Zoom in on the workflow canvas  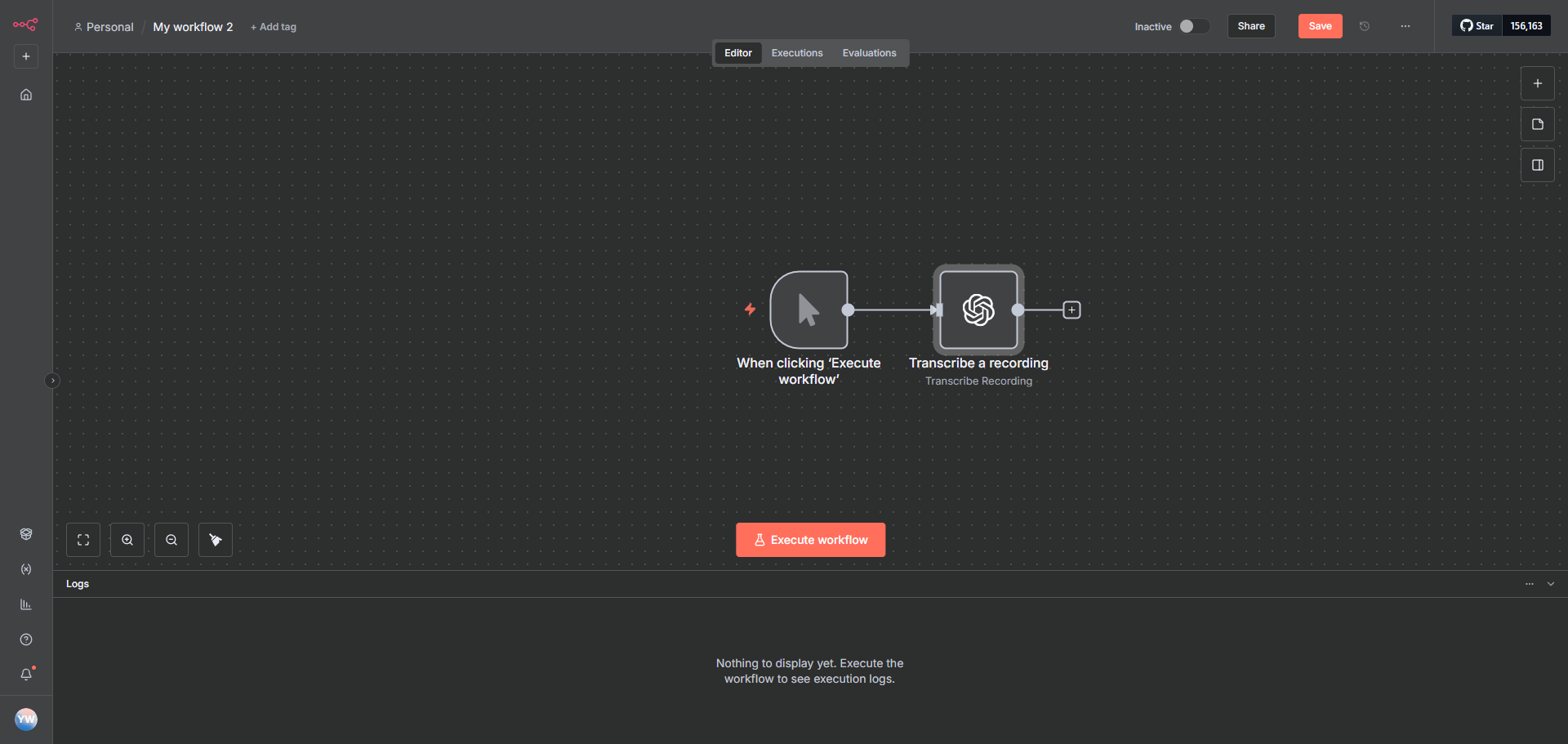[x=127, y=540]
